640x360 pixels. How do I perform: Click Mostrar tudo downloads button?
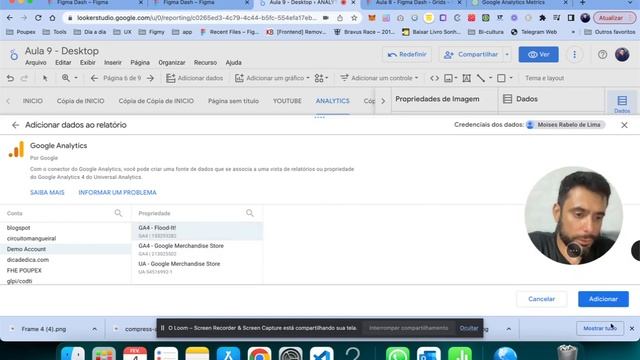(600, 329)
